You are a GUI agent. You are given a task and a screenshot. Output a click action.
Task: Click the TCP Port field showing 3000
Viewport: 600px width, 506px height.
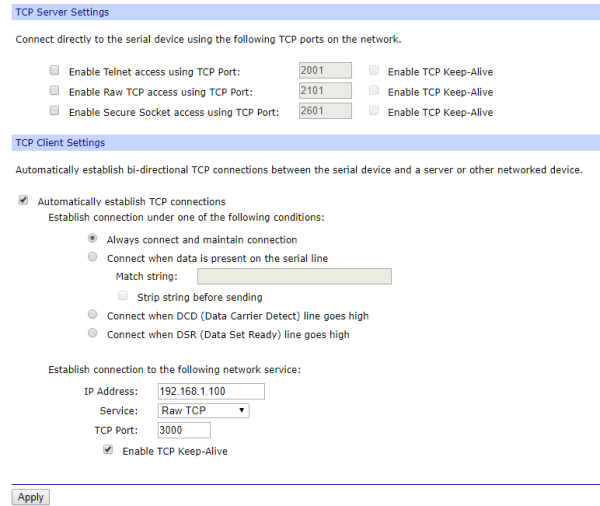(x=184, y=430)
